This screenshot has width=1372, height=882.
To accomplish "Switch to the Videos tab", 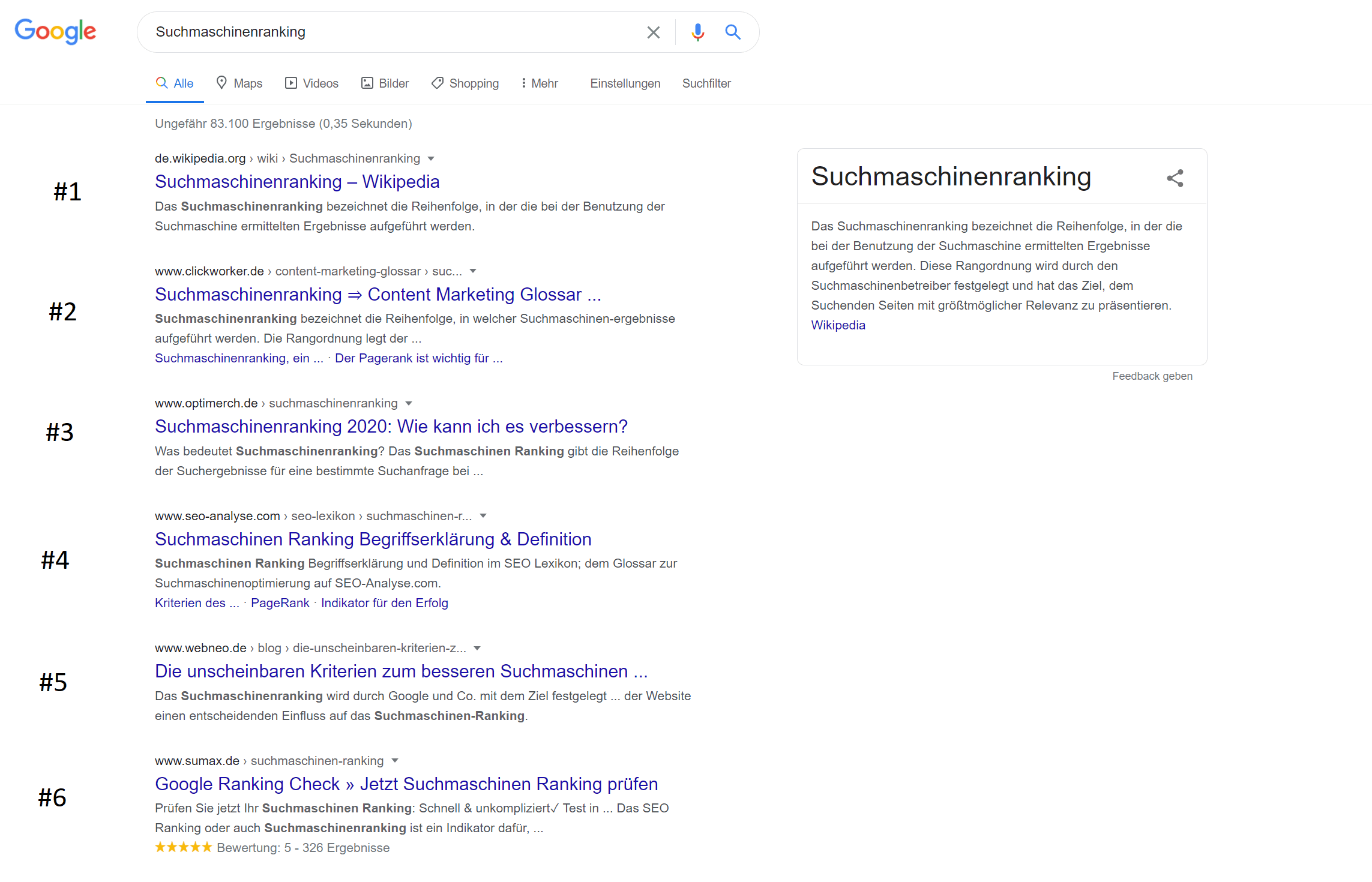I will click(311, 83).
